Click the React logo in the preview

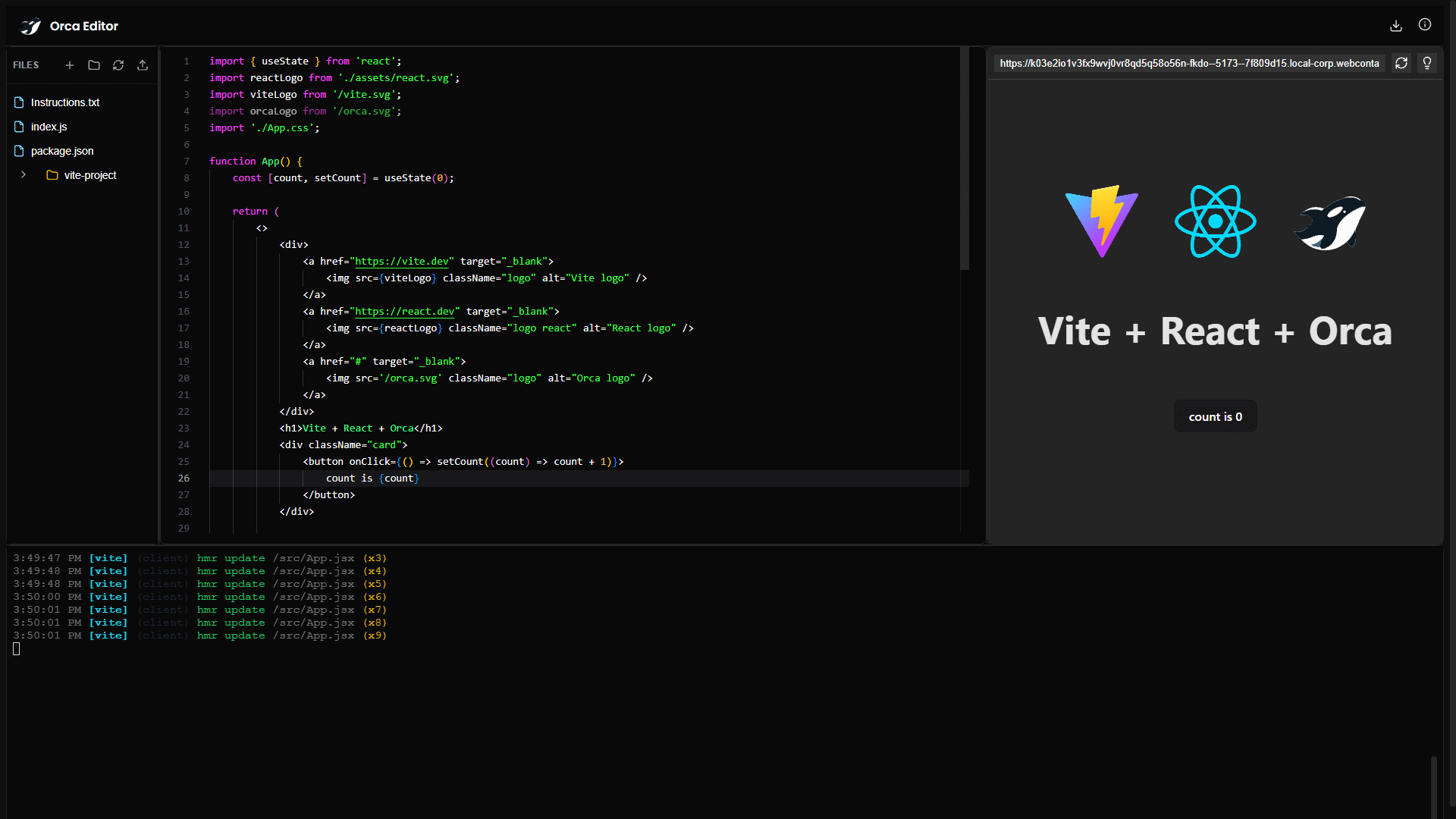(x=1216, y=221)
